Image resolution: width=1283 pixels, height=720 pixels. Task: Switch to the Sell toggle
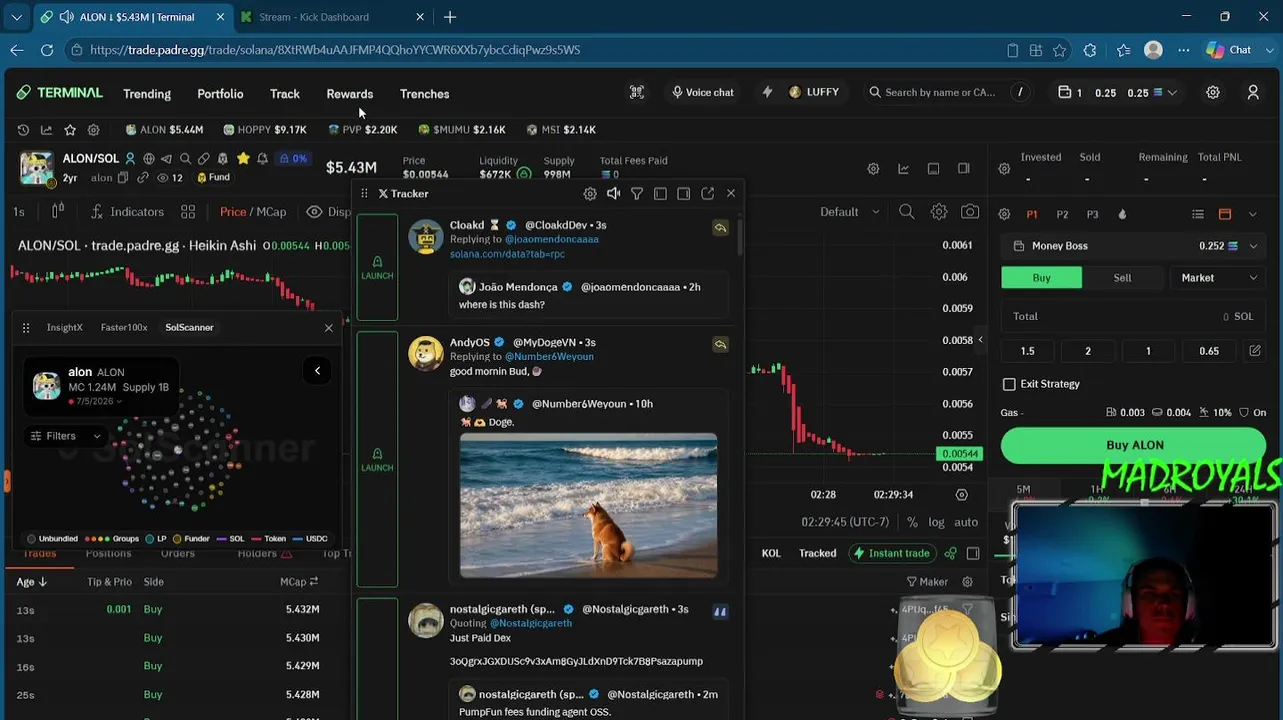1122,278
